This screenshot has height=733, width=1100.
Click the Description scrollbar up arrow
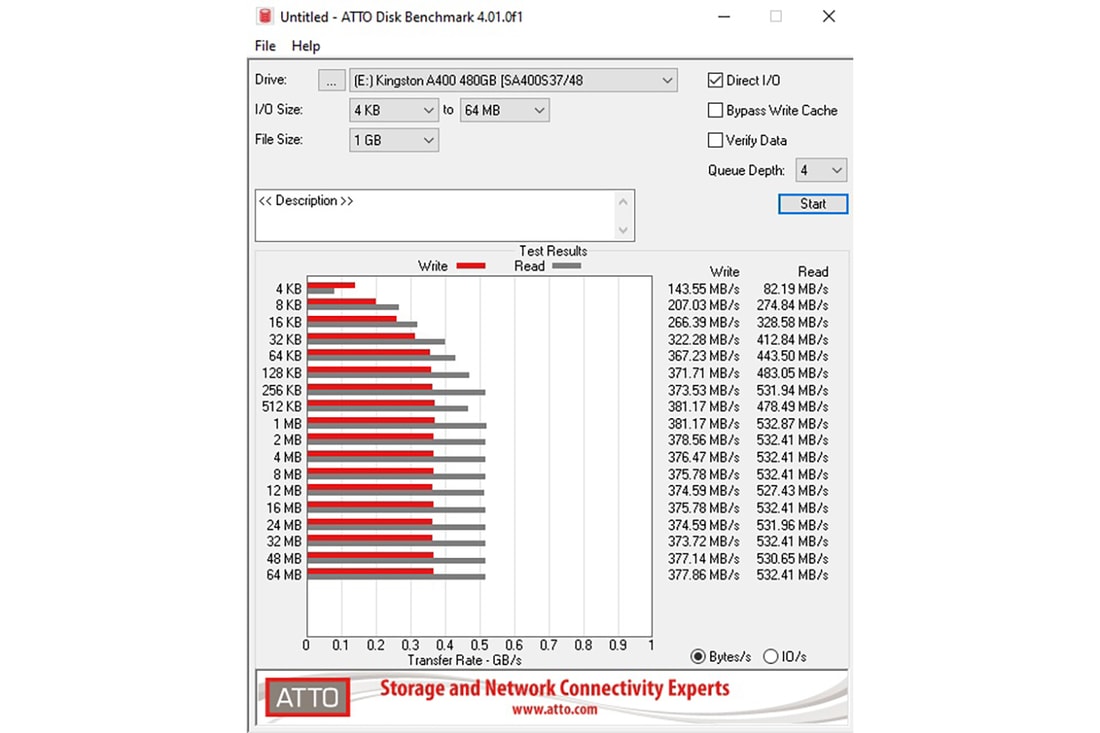click(x=623, y=202)
